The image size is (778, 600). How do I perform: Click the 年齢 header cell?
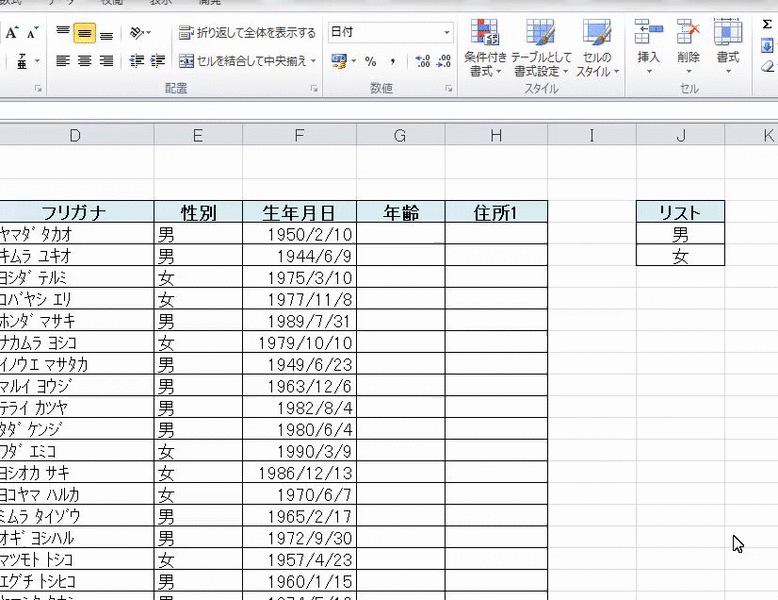click(x=400, y=212)
